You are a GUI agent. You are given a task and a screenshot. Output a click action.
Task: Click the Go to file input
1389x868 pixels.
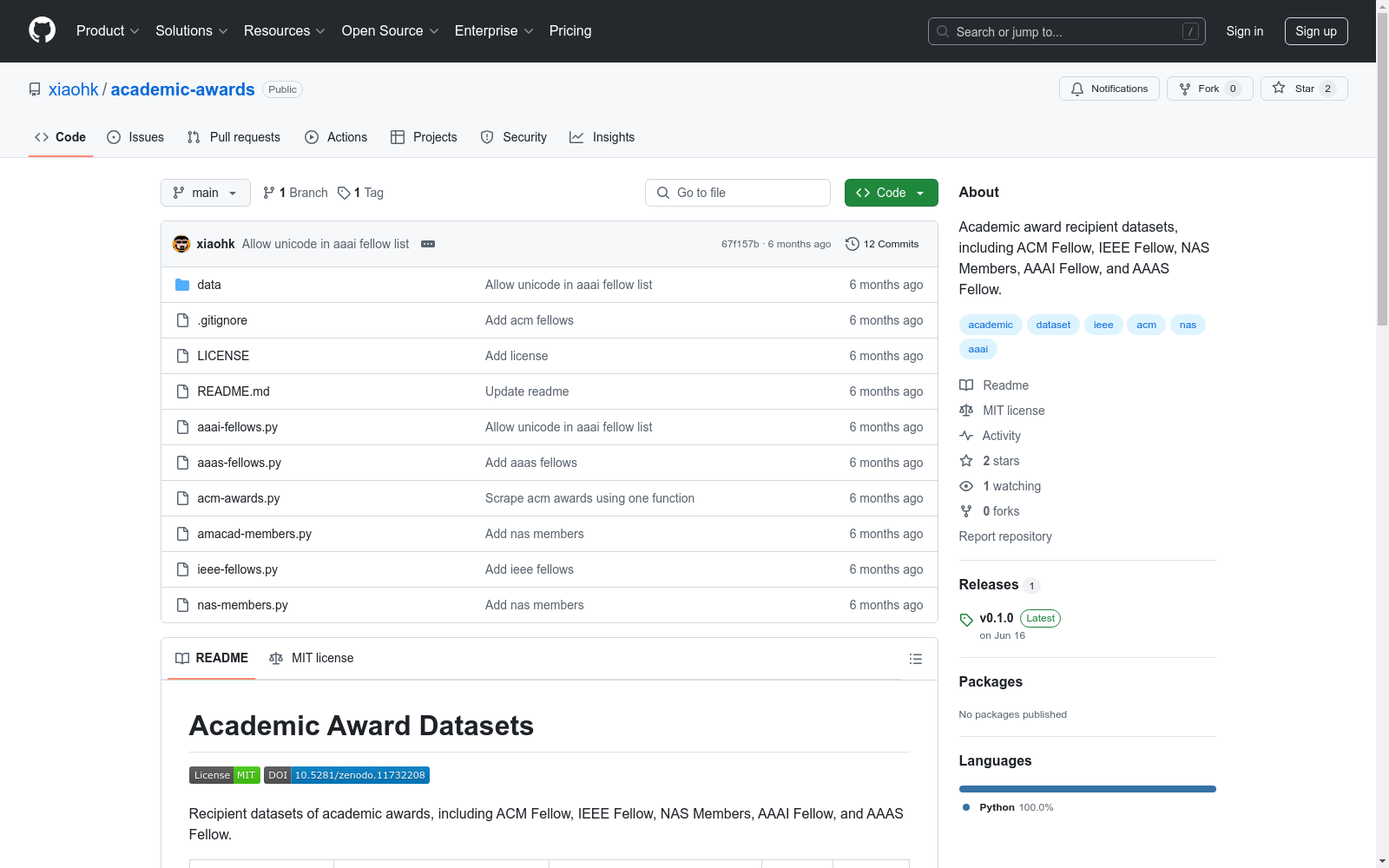coord(738,193)
